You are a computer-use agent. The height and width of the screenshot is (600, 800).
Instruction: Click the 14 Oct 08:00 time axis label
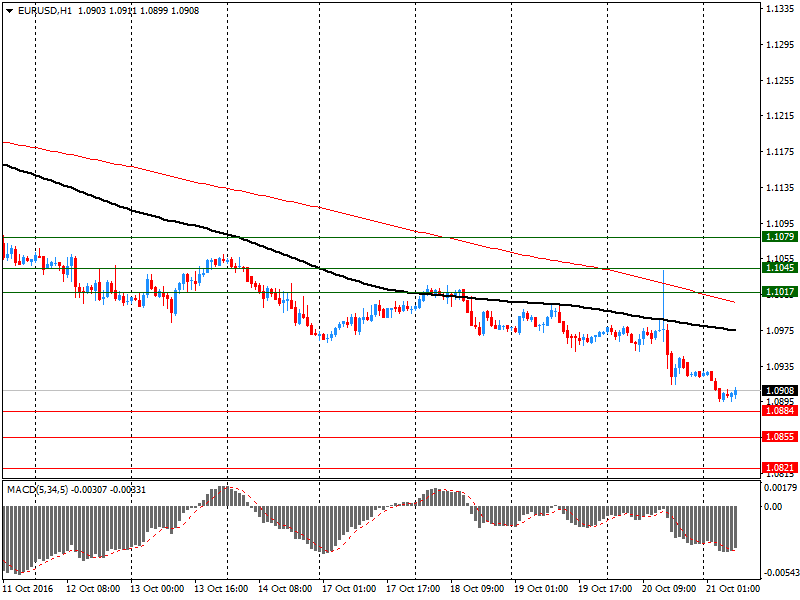pos(285,589)
